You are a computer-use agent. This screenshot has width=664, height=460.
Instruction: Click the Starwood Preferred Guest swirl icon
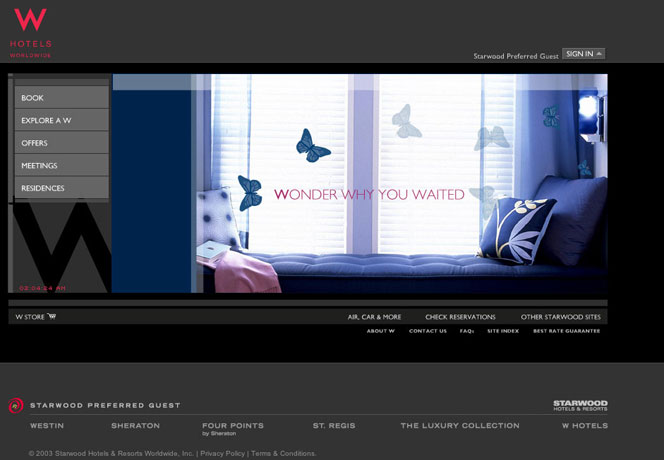tap(16, 406)
